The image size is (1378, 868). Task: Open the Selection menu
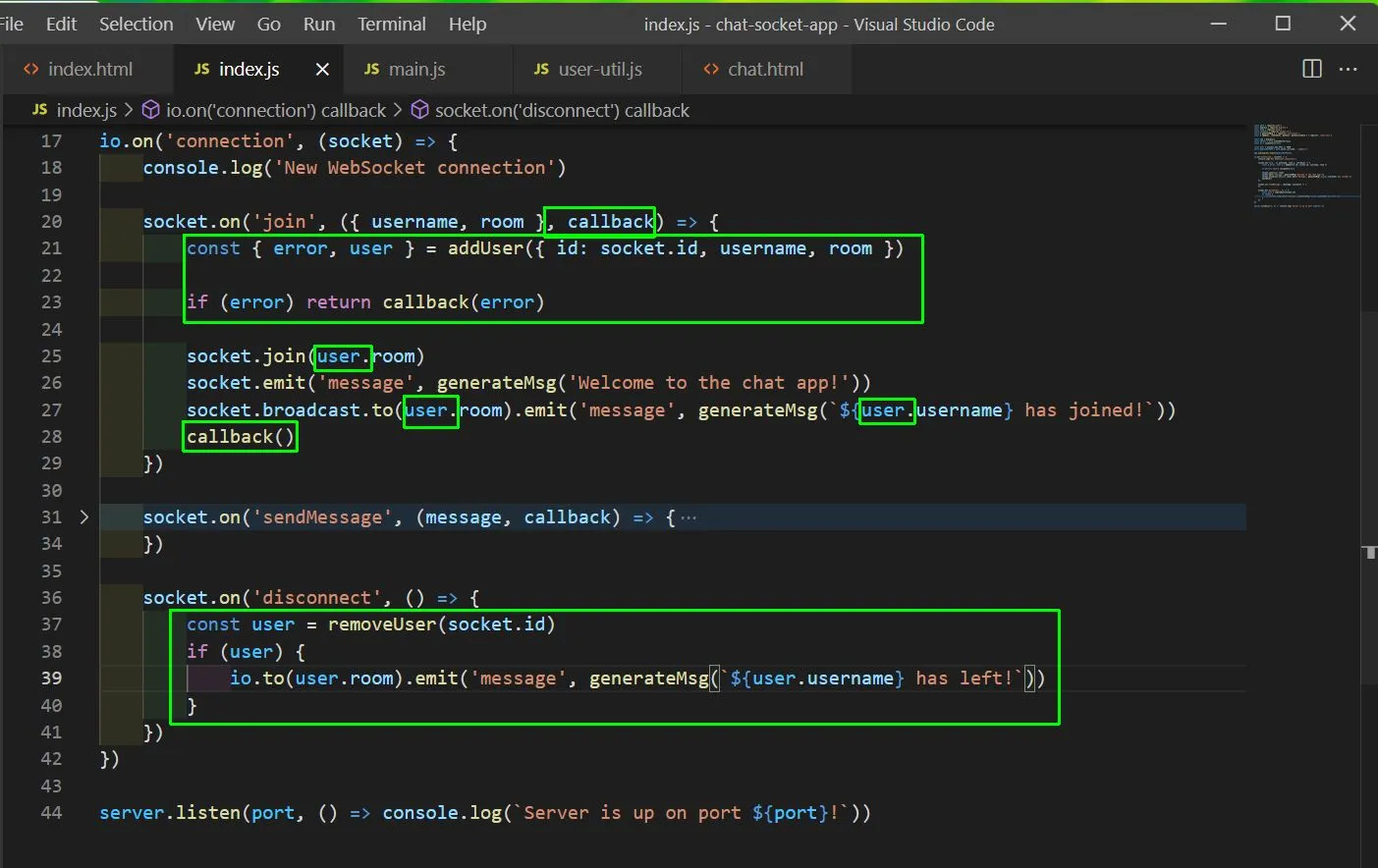136,24
